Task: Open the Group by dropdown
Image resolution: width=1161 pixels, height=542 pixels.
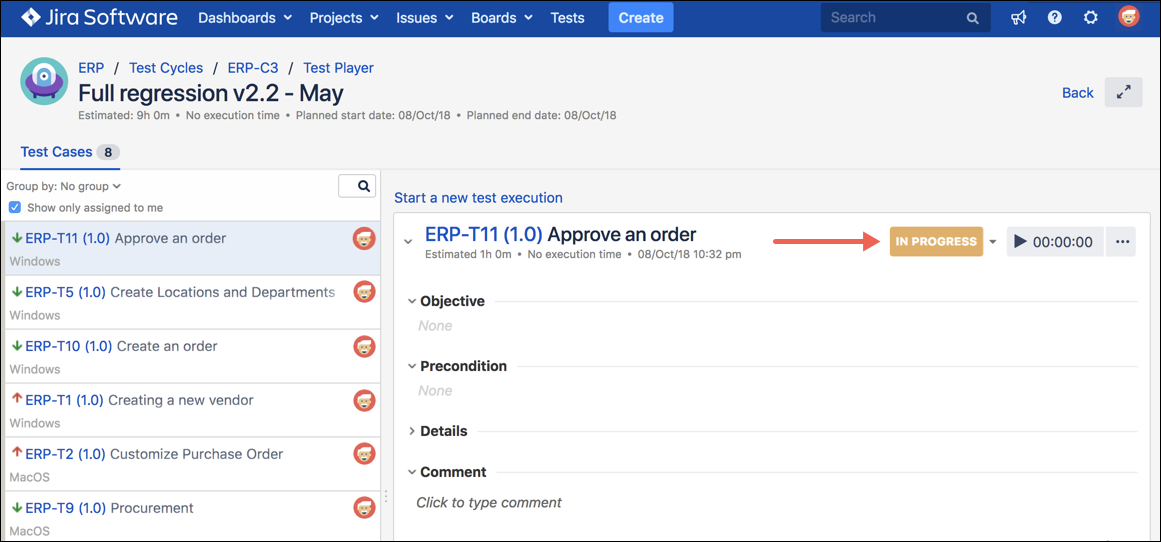Action: tap(64, 186)
